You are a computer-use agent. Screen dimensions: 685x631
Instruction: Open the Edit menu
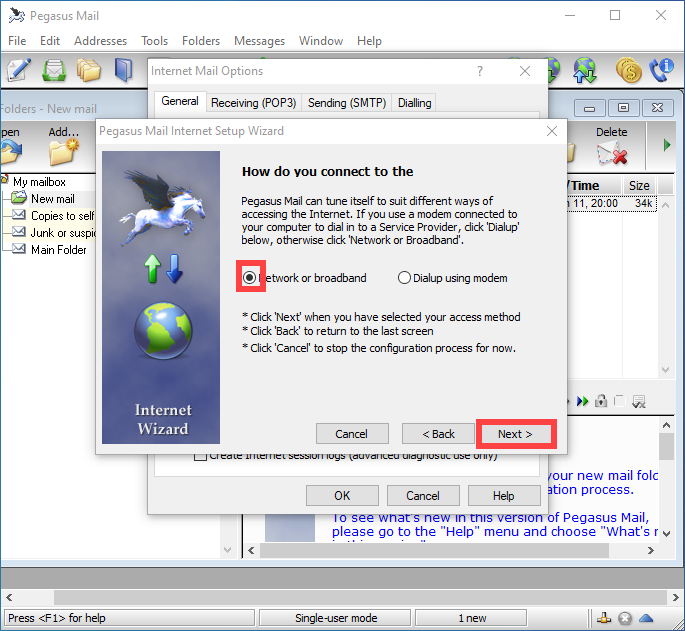[x=50, y=41]
